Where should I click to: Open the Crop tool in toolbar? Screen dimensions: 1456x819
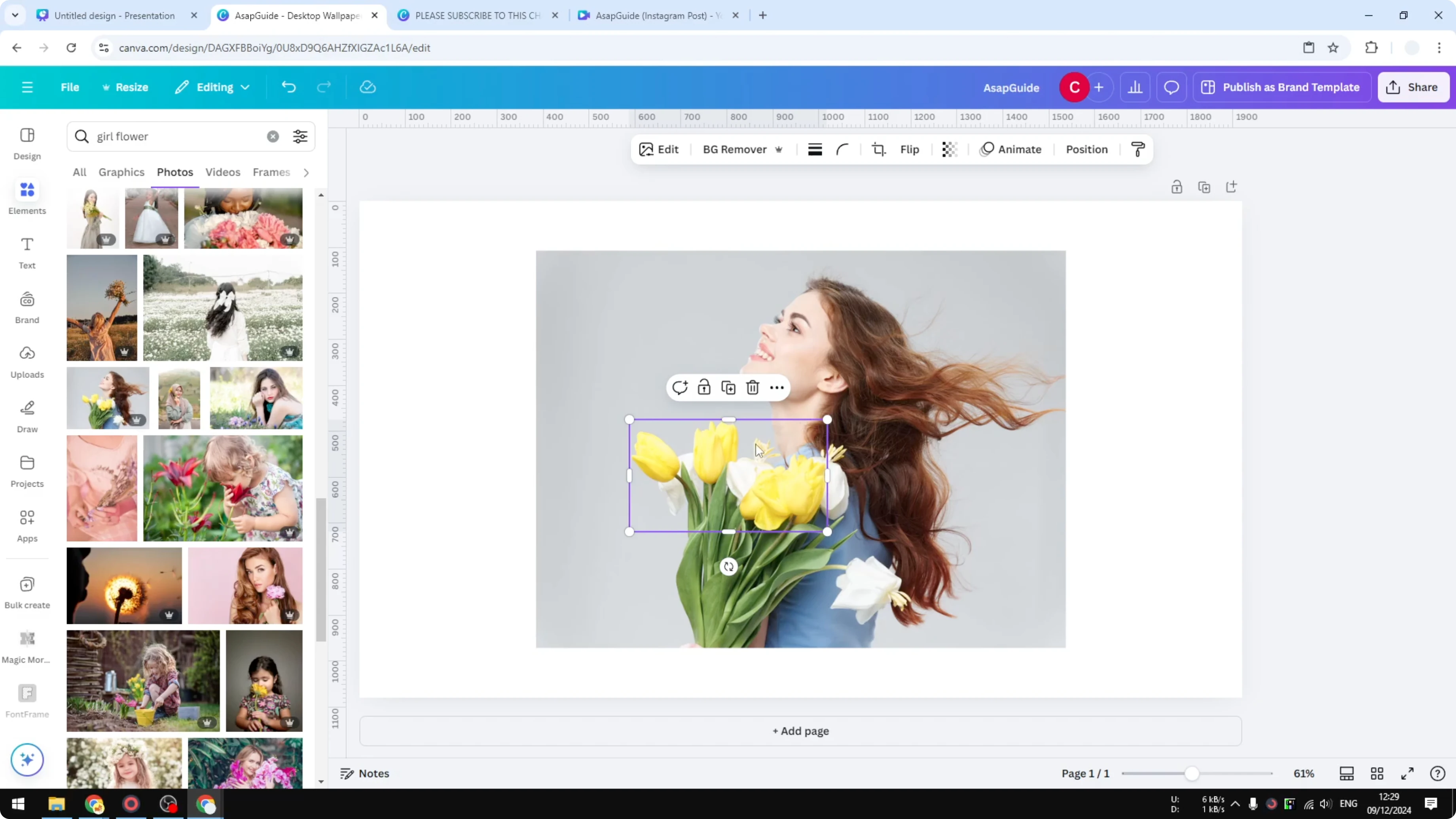pyautogui.click(x=878, y=149)
